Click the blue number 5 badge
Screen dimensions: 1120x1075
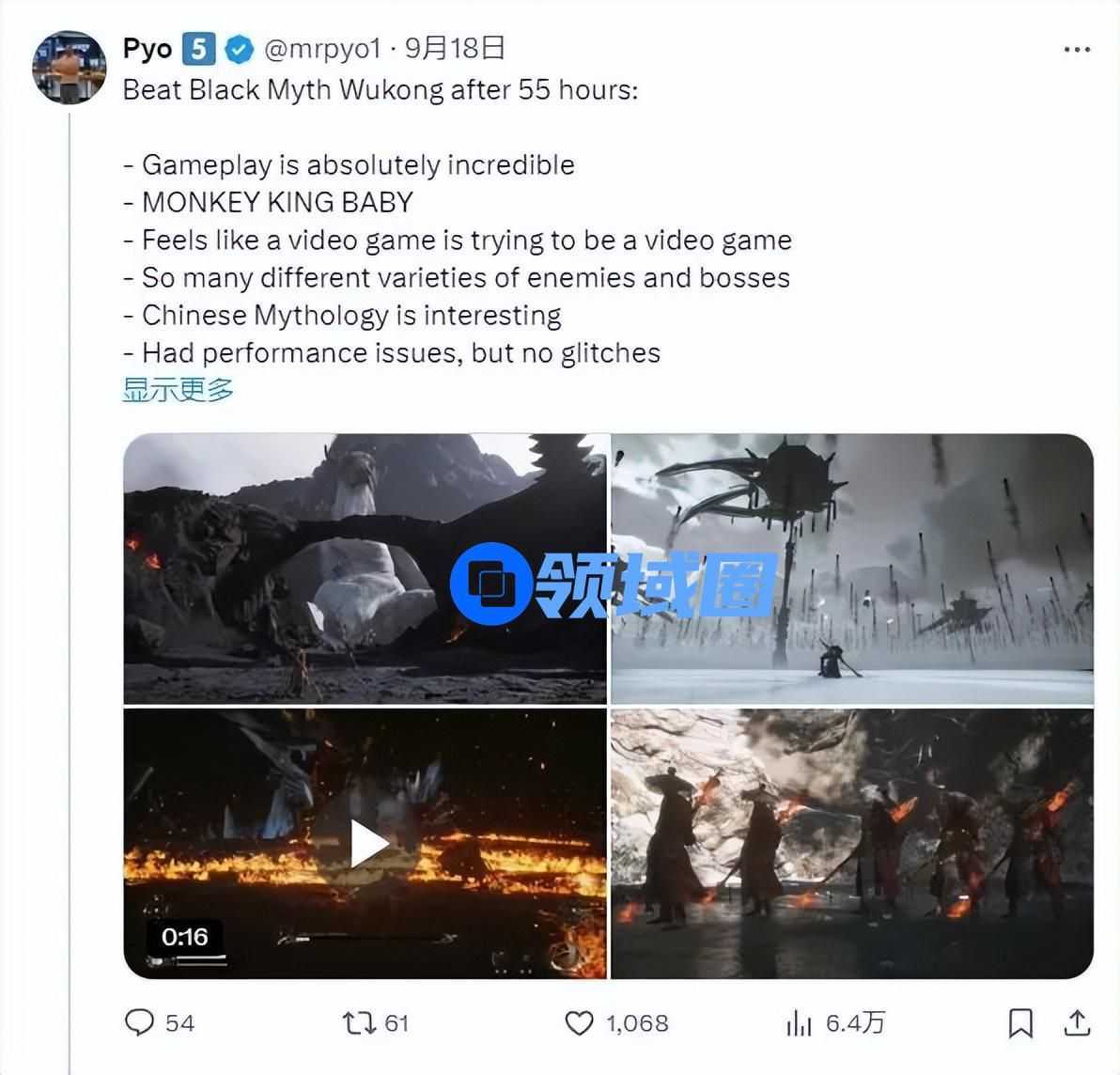point(198,49)
